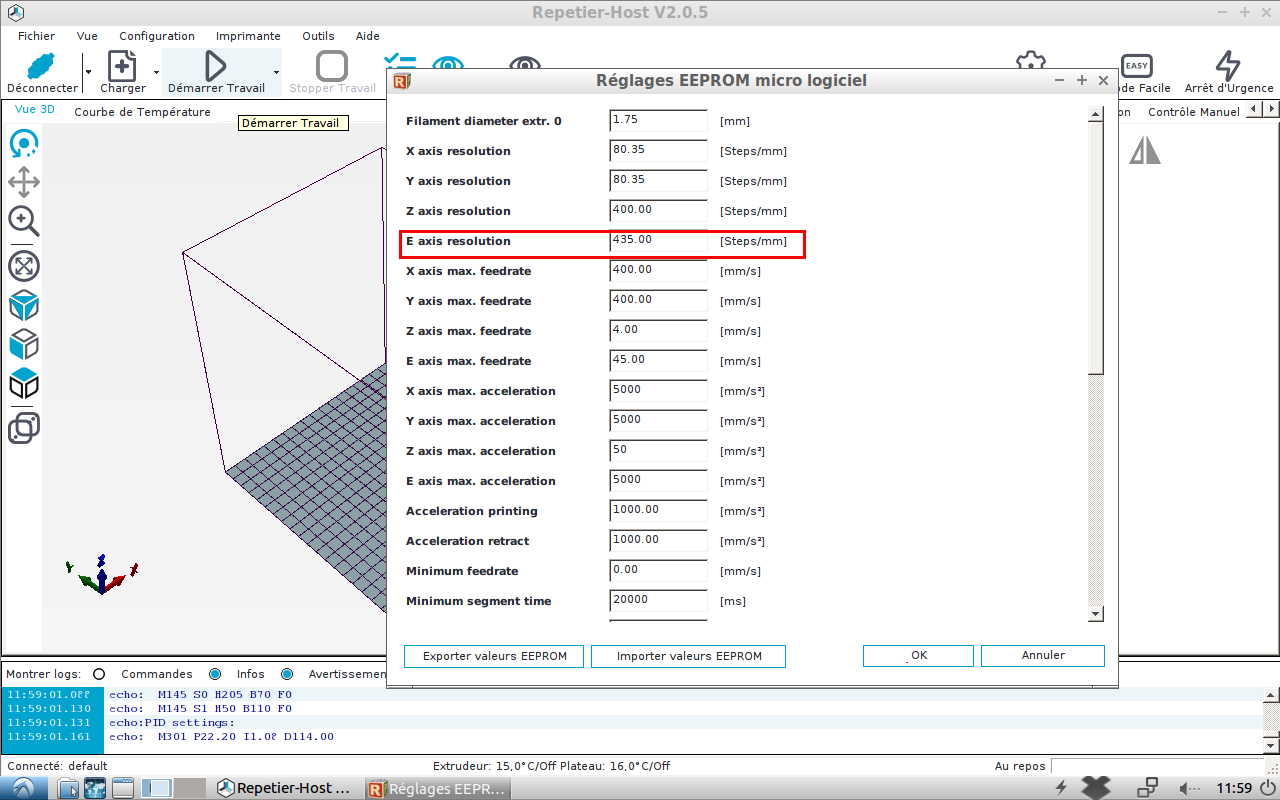Viewport: 1280px width, 800px height.
Task: Toggle the parallel projection icon
Action: tap(24, 428)
